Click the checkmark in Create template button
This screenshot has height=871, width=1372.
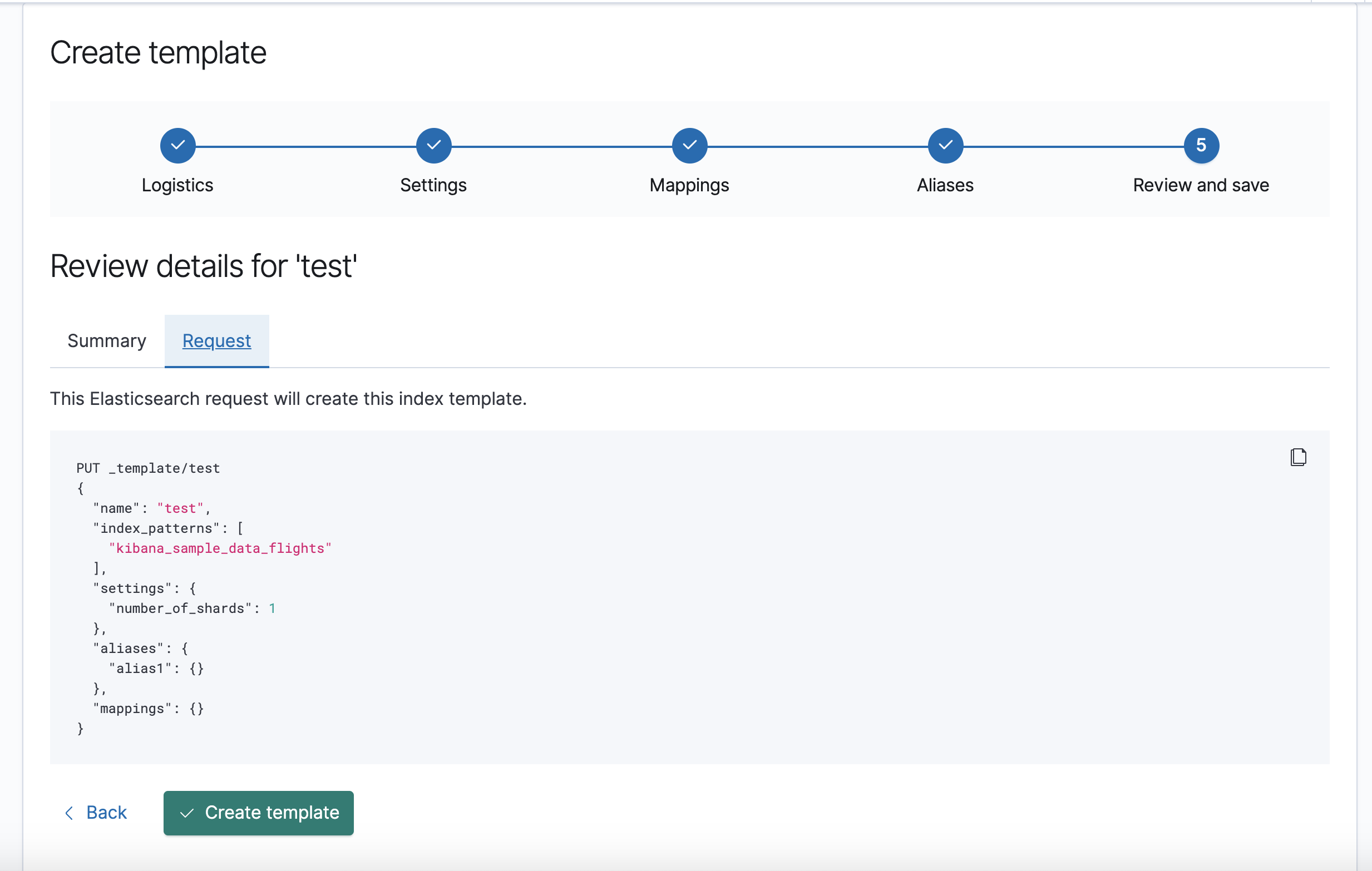click(x=187, y=813)
